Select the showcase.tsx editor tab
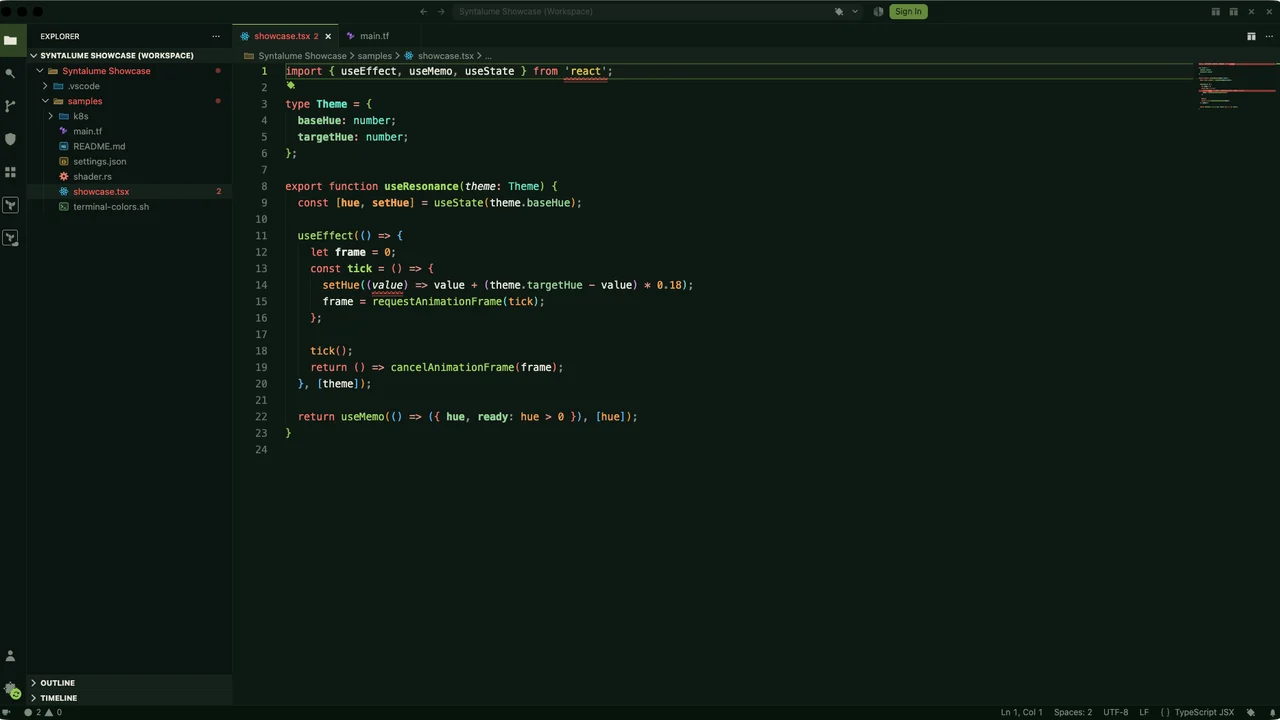The image size is (1280, 720). coord(285,36)
